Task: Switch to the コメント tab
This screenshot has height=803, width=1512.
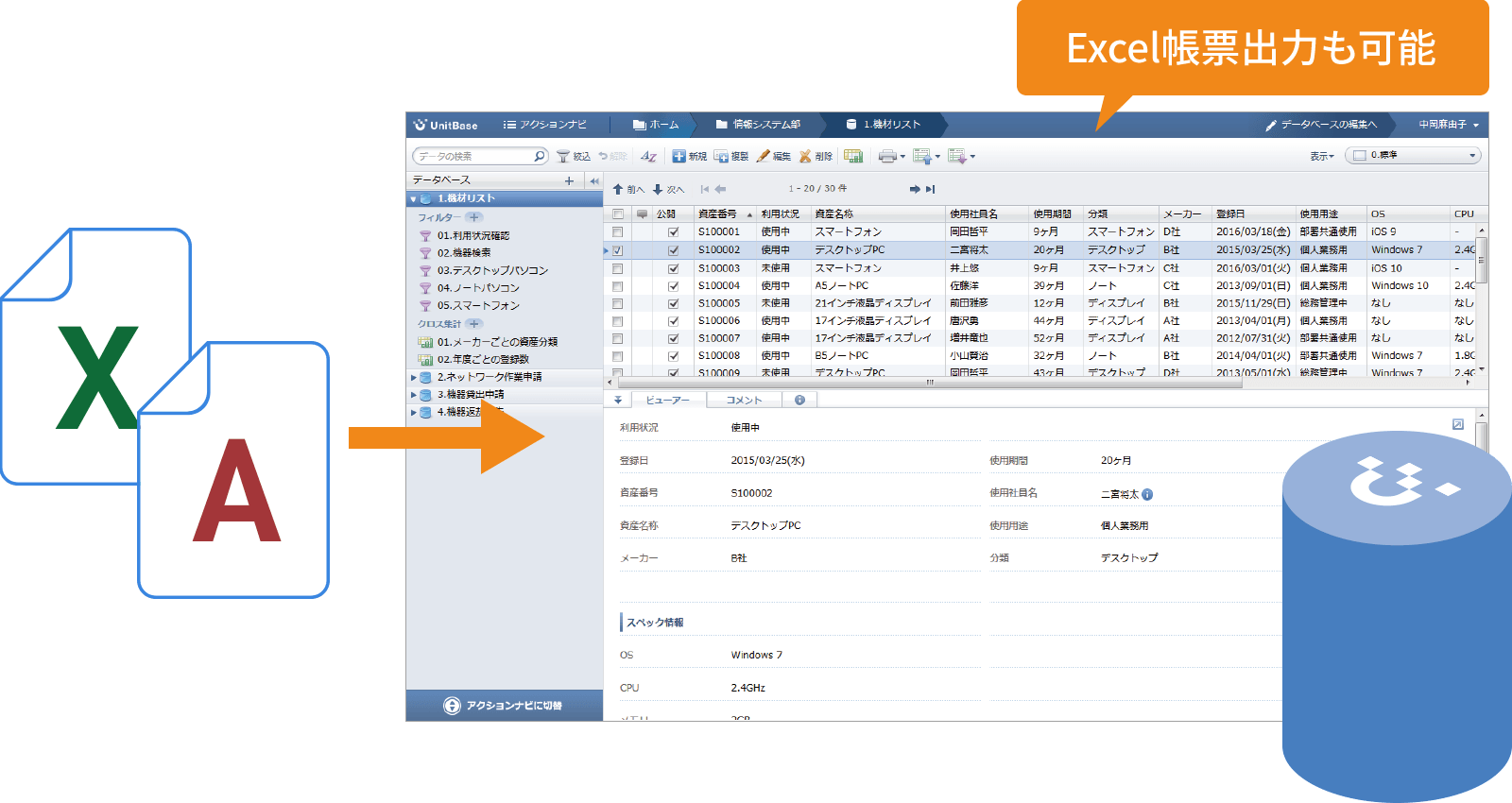Action: click(x=744, y=401)
